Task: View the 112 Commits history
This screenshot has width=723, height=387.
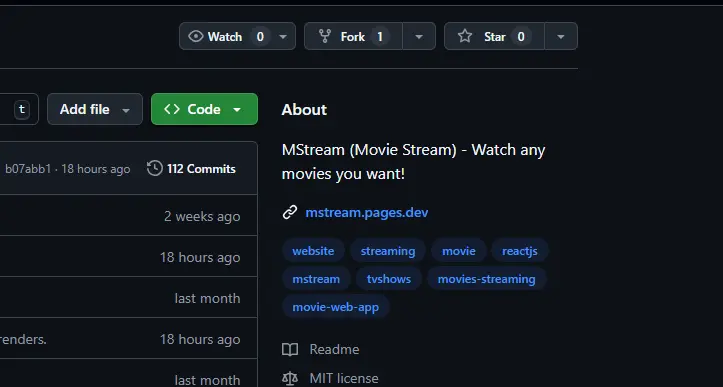Action: coord(191,169)
